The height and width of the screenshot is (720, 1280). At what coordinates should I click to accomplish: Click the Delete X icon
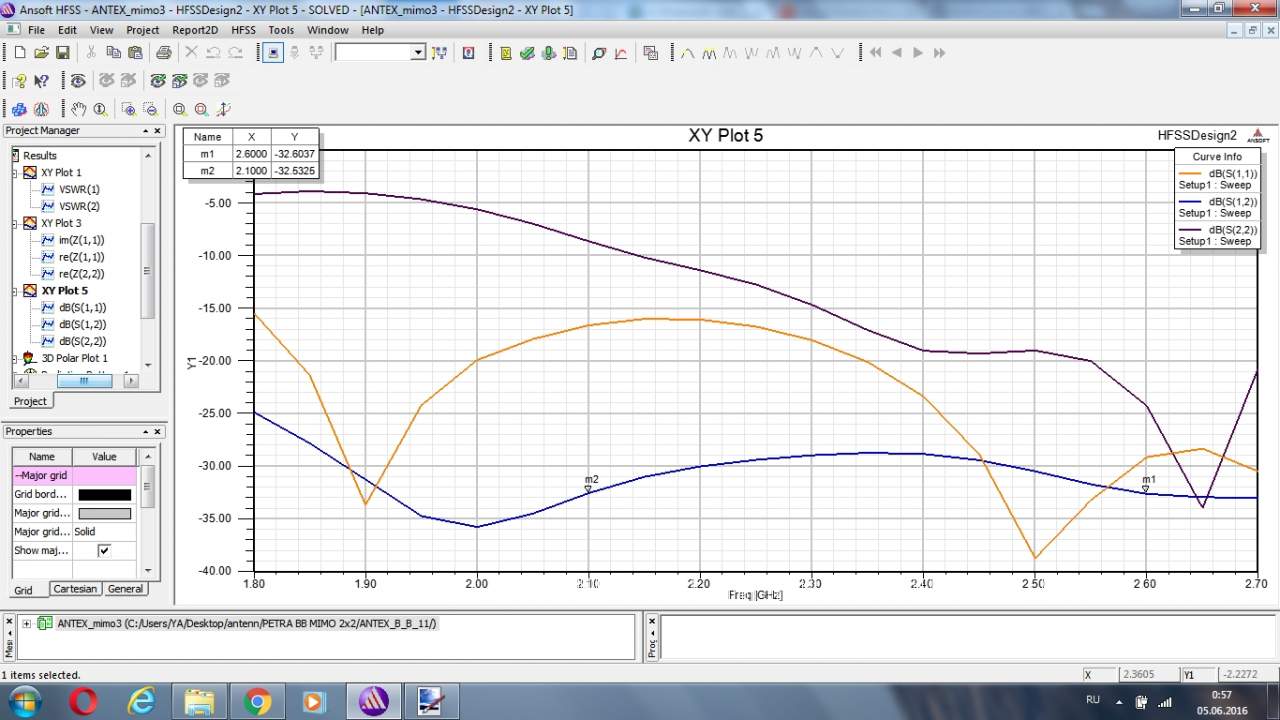click(x=191, y=53)
